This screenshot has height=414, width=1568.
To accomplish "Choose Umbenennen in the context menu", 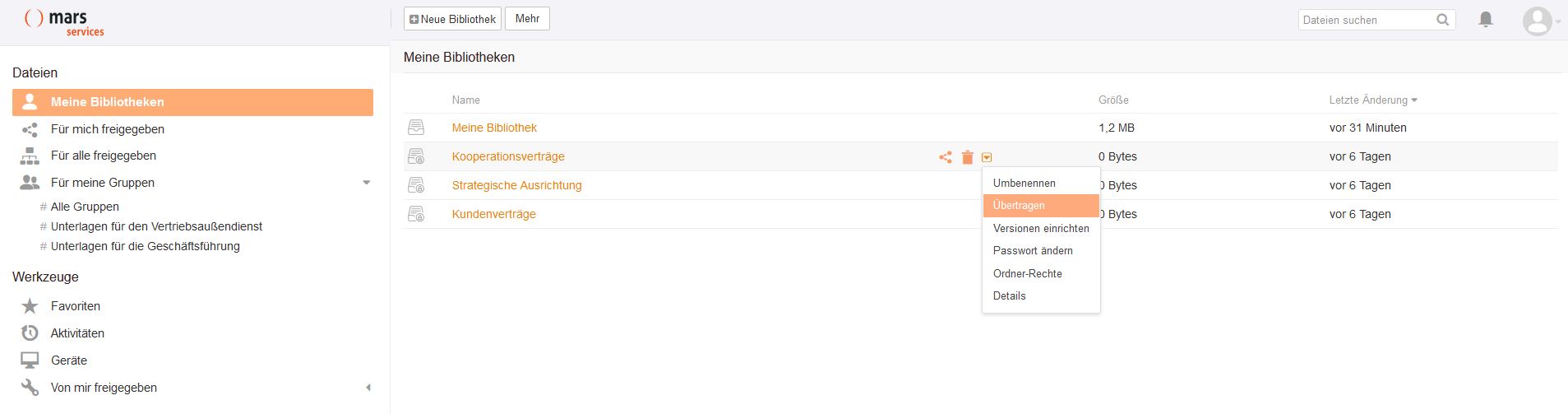I will tap(1024, 184).
